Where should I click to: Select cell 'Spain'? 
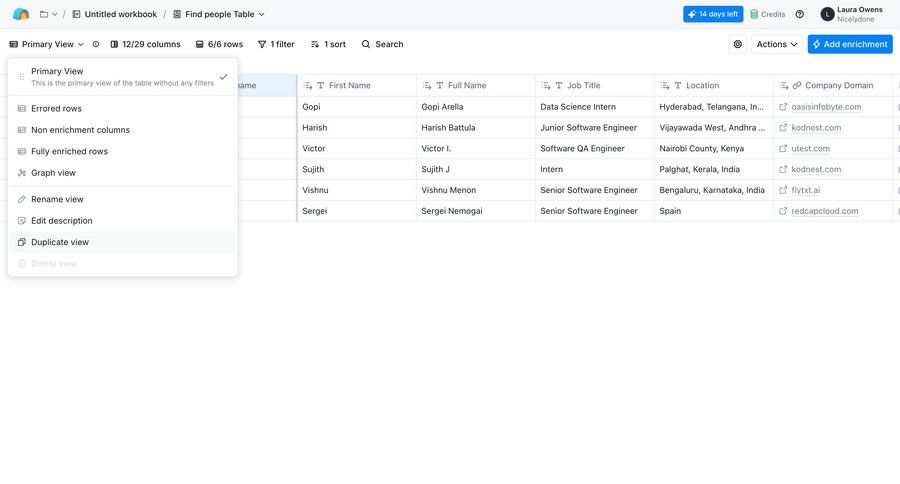[x=713, y=211]
